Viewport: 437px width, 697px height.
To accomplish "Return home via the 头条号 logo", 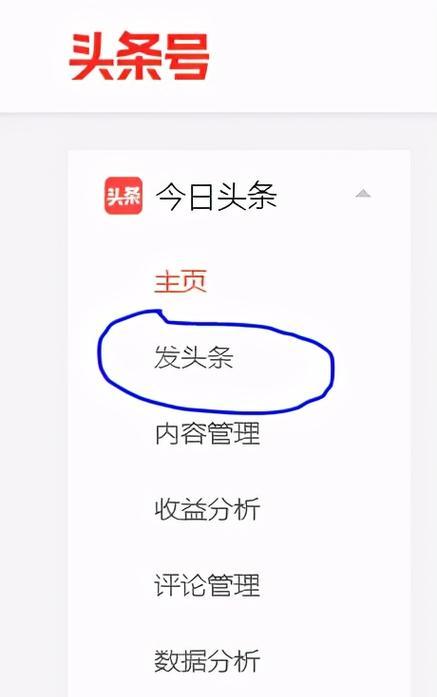I will coord(140,56).
